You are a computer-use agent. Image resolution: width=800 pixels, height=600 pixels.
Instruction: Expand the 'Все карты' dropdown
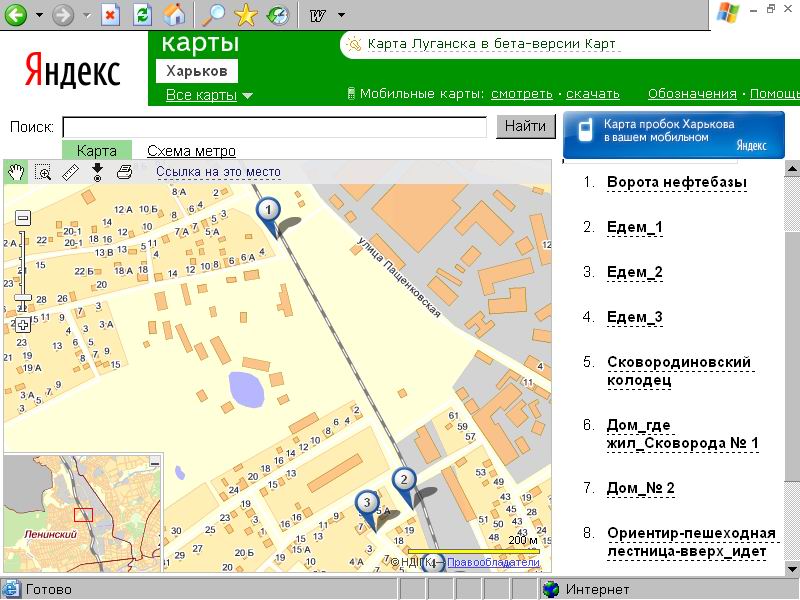[x=209, y=95]
